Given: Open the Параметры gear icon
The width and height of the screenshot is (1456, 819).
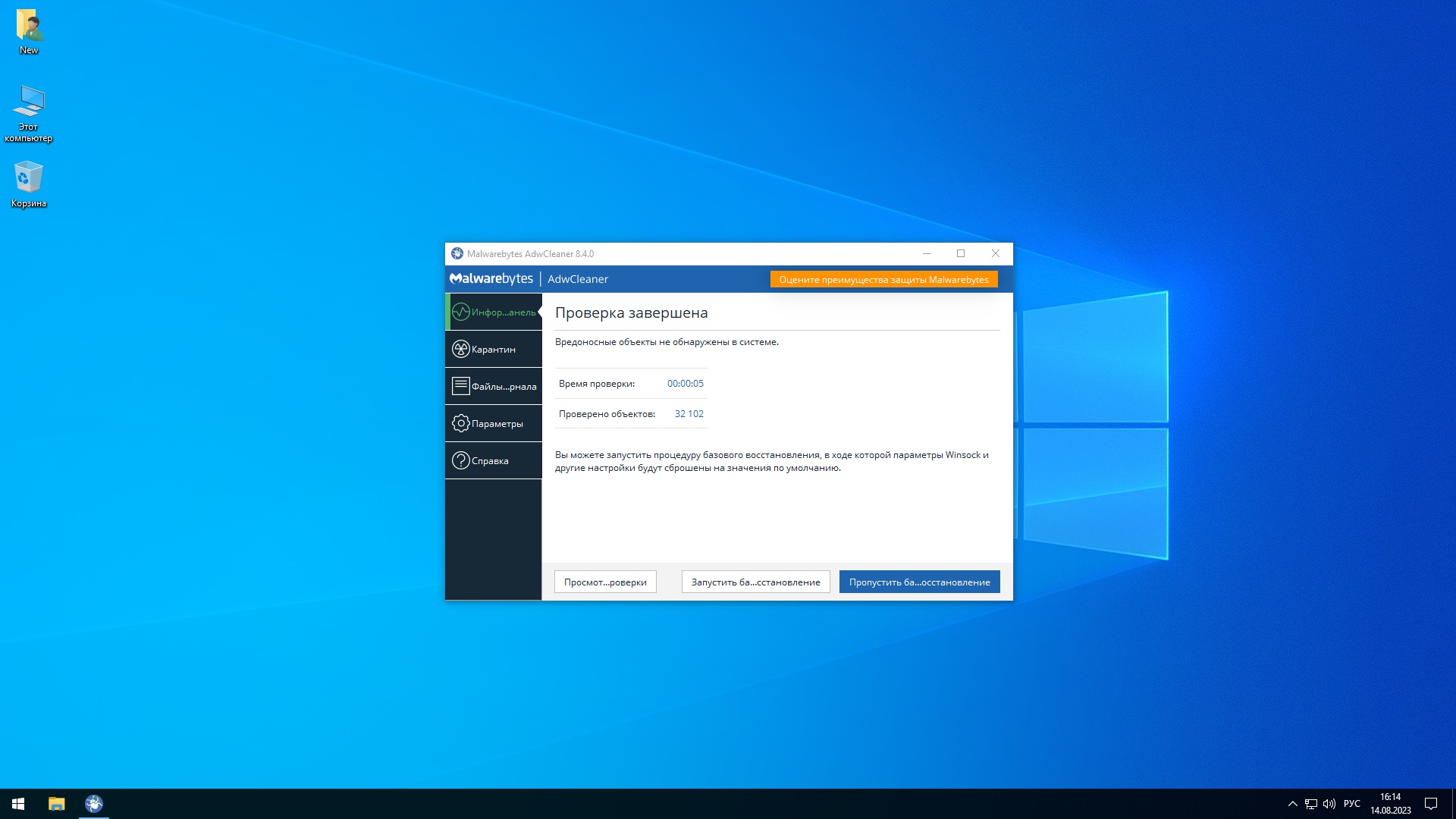Looking at the screenshot, I should (x=461, y=423).
